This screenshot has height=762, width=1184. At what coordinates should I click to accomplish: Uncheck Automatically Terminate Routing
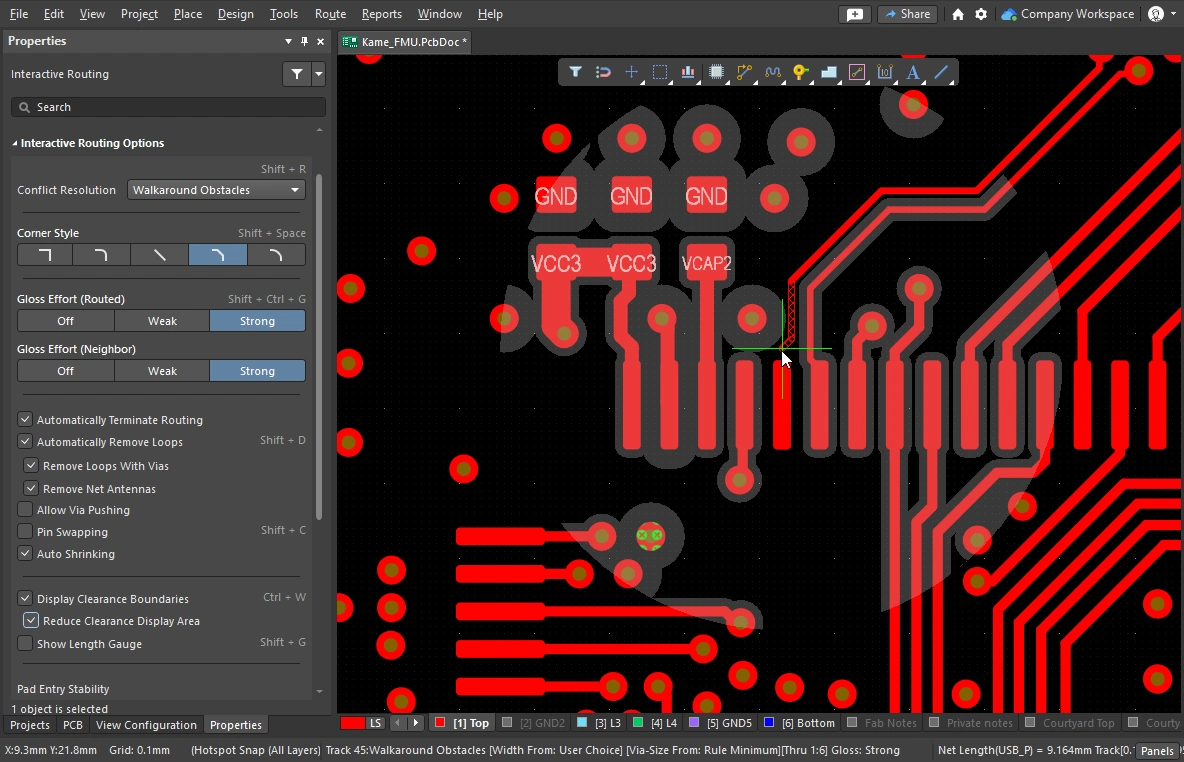tap(26, 420)
